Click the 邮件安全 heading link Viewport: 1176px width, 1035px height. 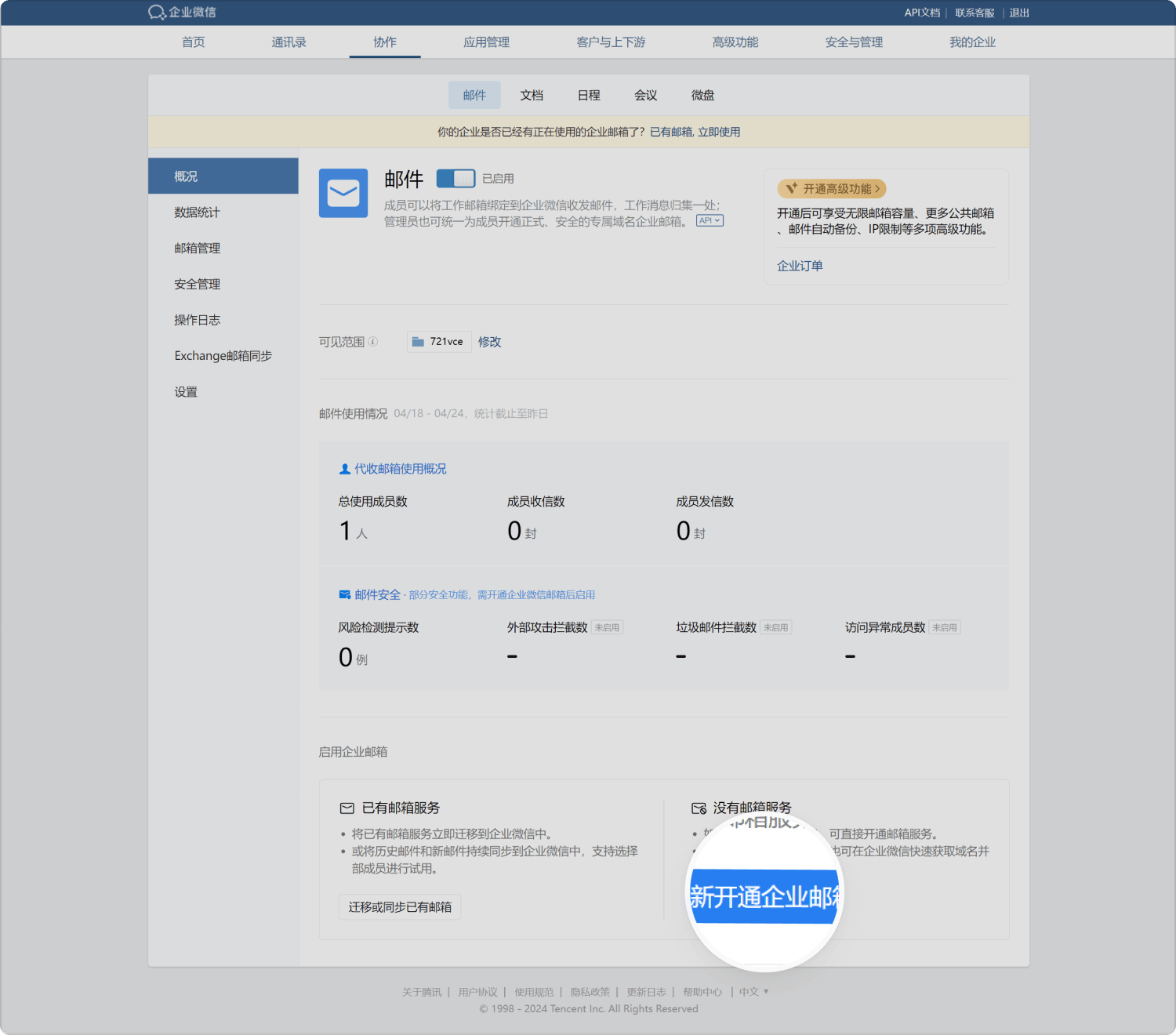[377, 594]
